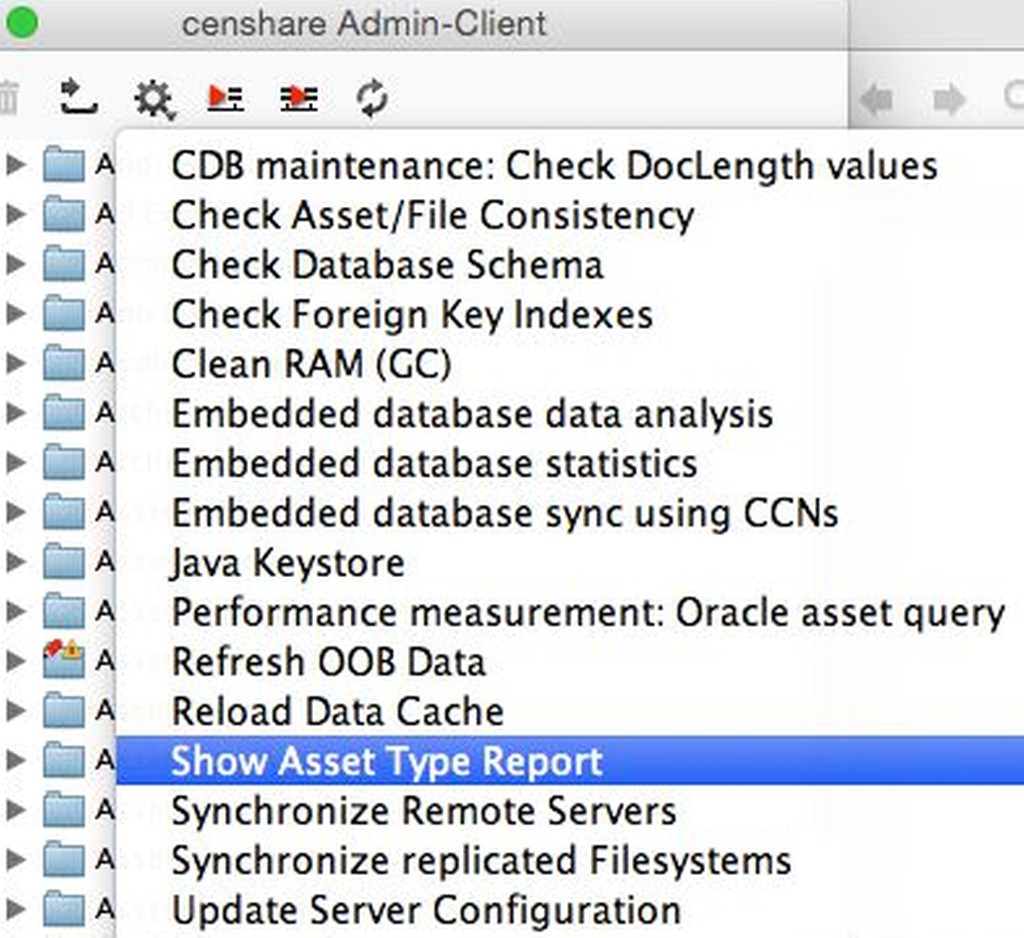Click the circular refresh arrows icon
This screenshot has height=938, width=1024.
372,98
